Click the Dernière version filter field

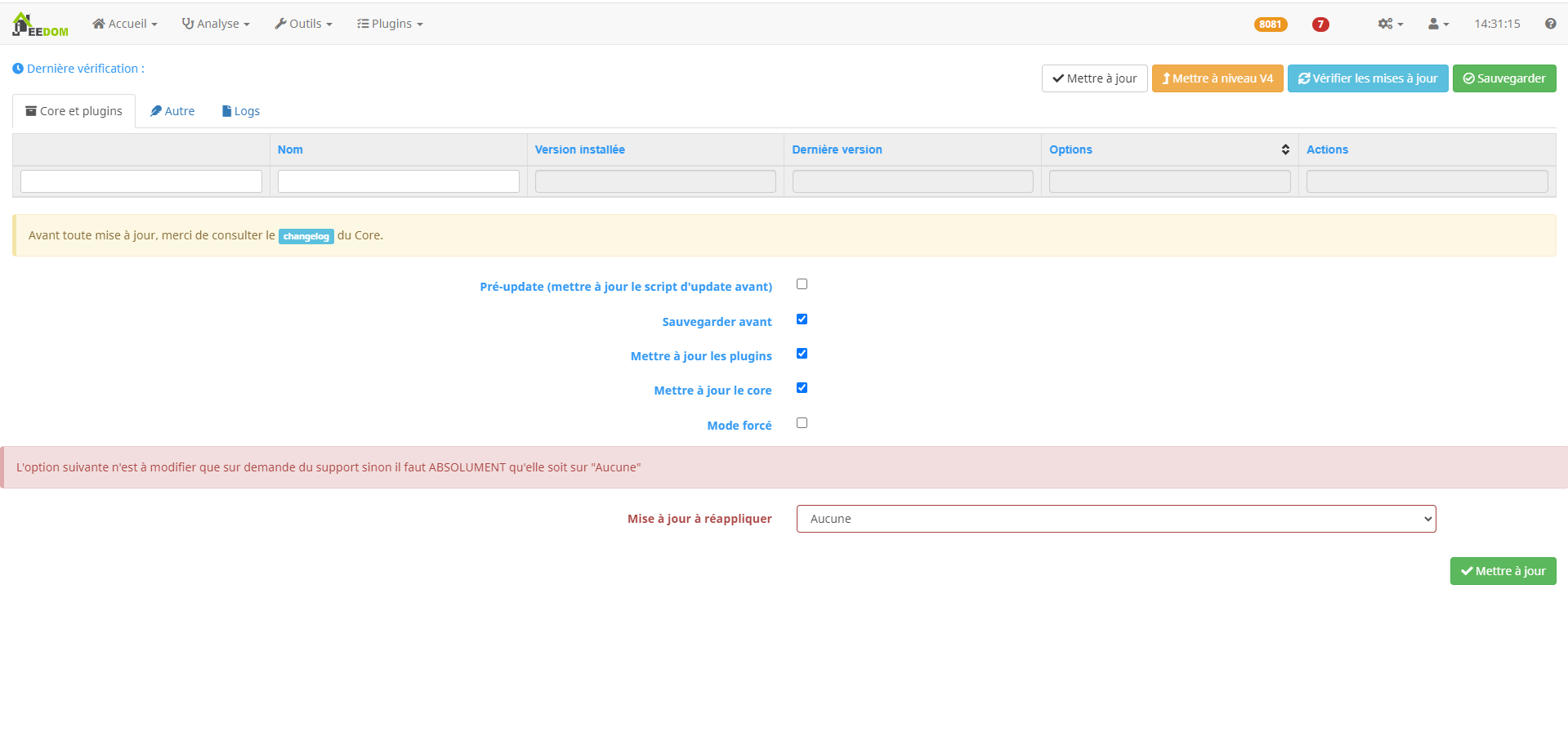[x=913, y=181]
